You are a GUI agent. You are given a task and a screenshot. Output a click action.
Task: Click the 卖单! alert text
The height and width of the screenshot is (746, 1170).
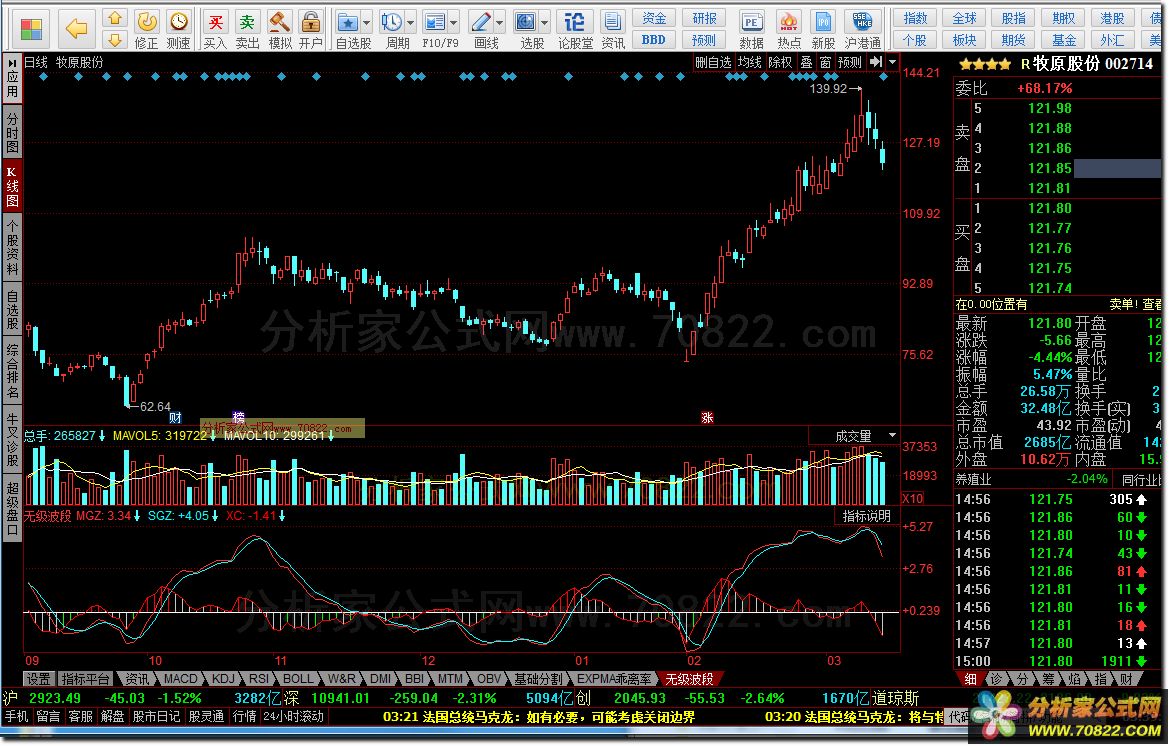coord(1123,304)
